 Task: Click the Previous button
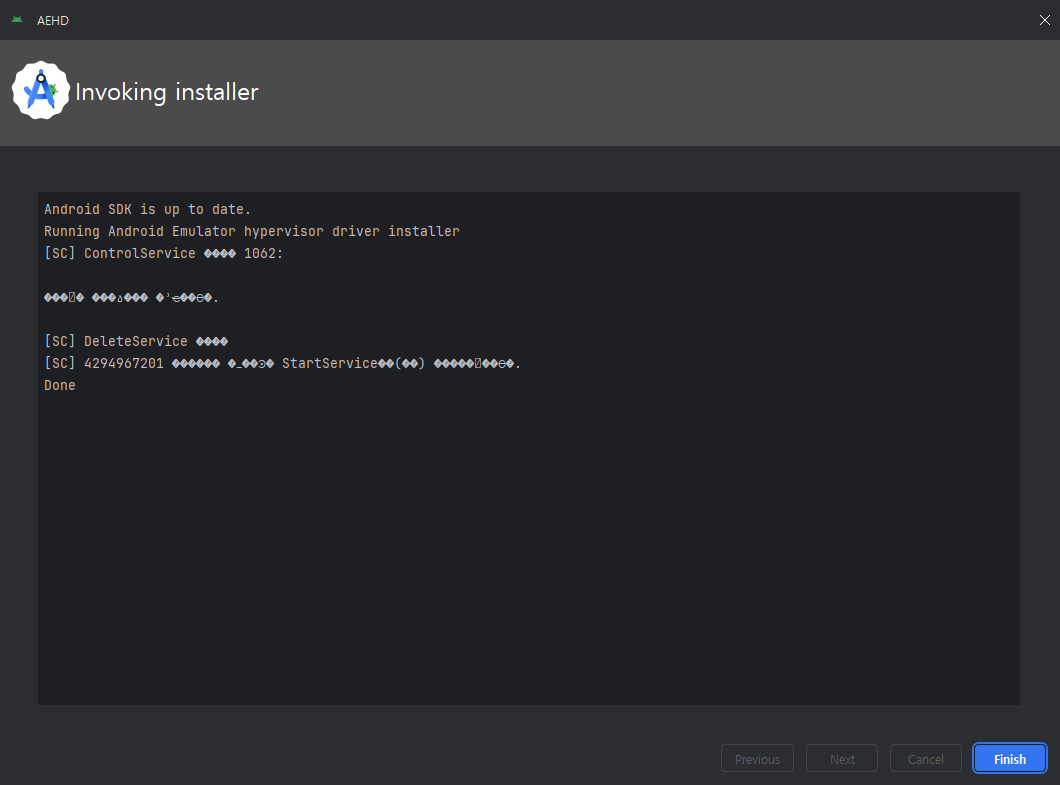tap(757, 758)
